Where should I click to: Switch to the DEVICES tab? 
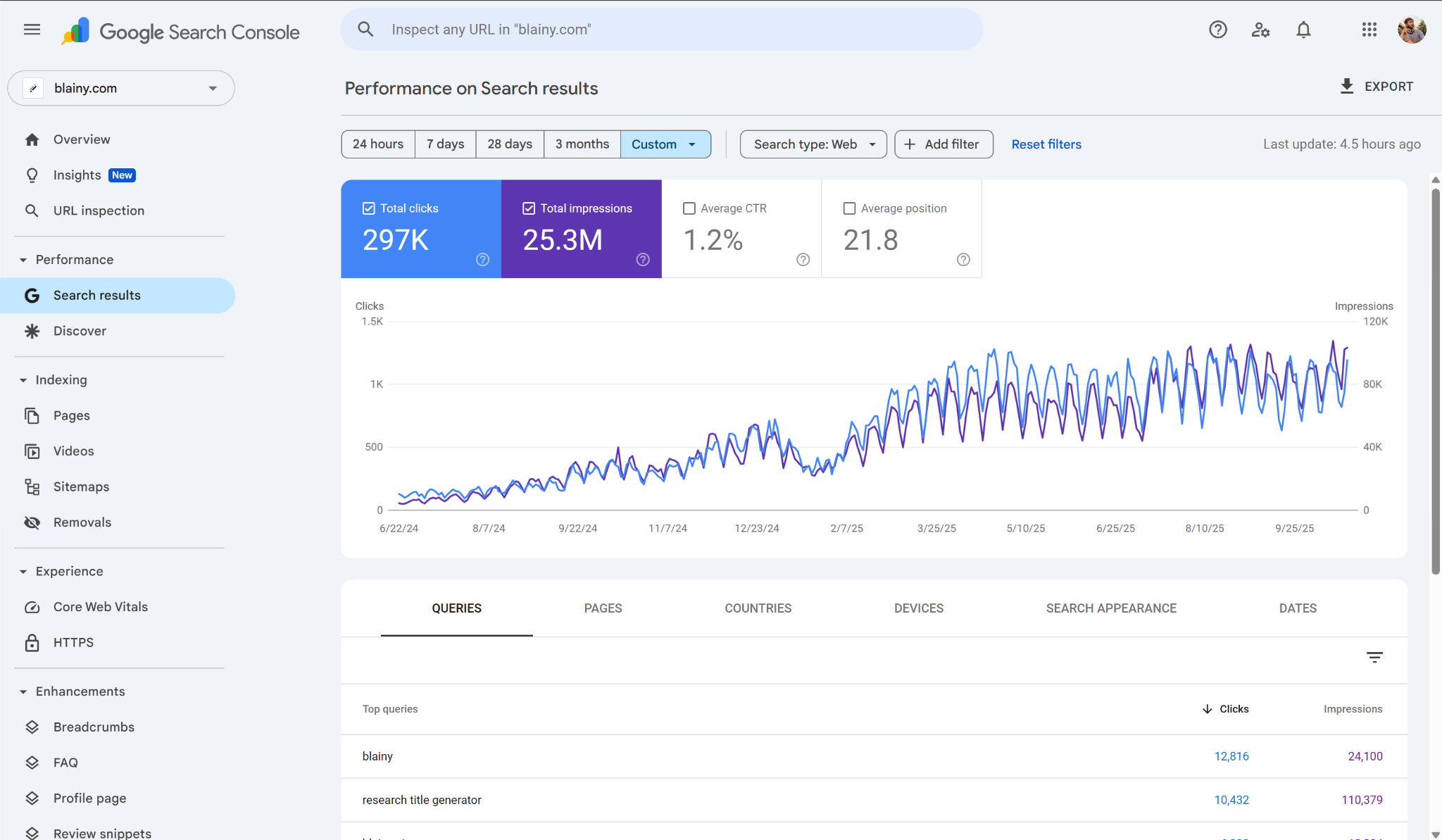pos(918,608)
